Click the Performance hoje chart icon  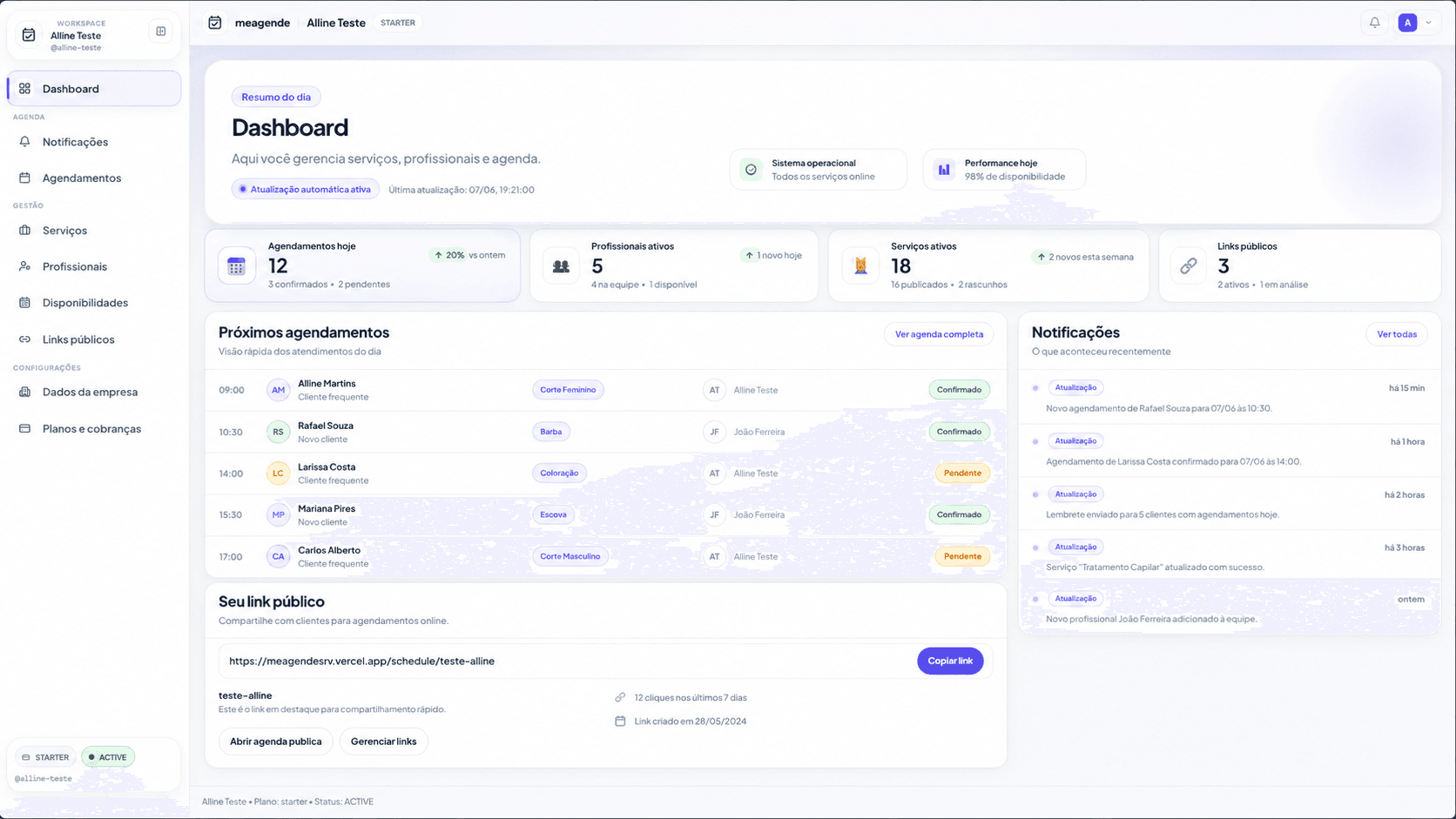pos(944,170)
